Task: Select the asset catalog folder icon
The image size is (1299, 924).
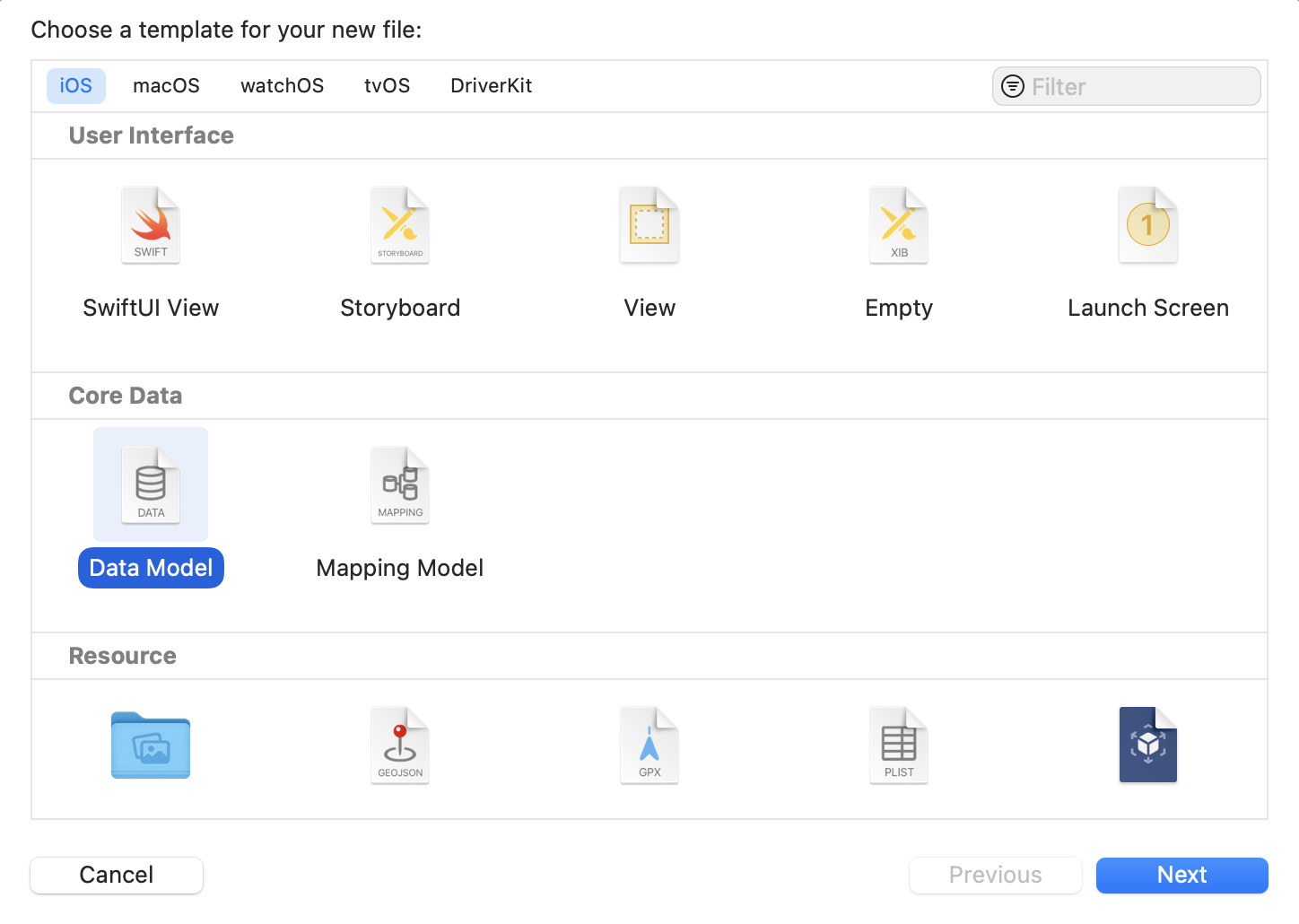Action: [151, 745]
